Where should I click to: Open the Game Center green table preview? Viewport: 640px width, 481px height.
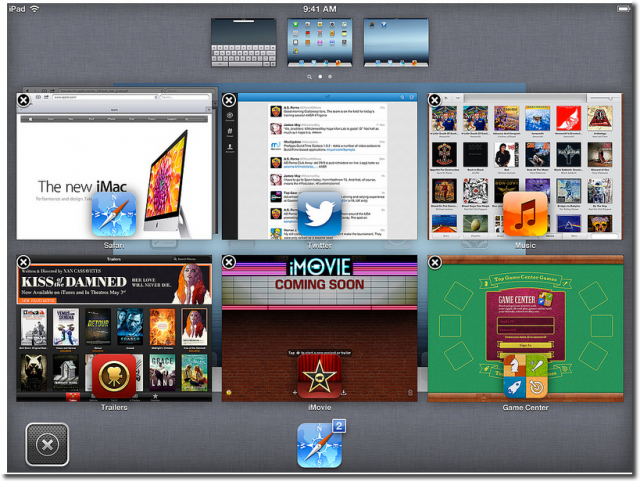pyautogui.click(x=525, y=328)
